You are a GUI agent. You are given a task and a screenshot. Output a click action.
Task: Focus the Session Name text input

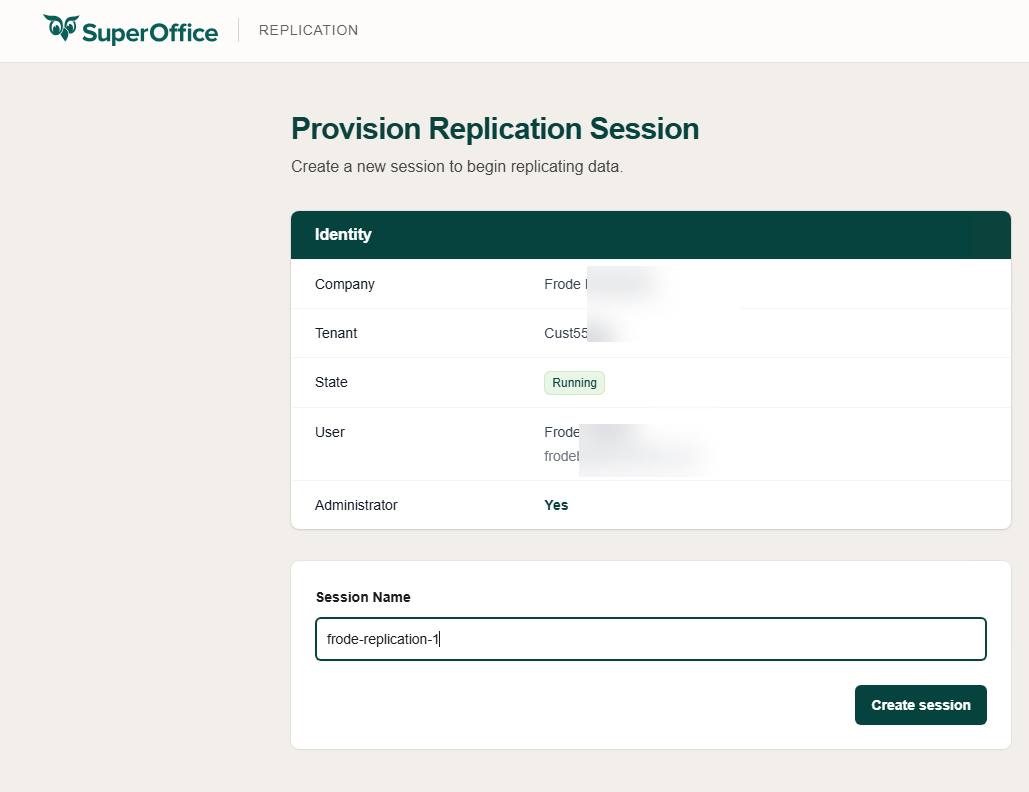650,639
